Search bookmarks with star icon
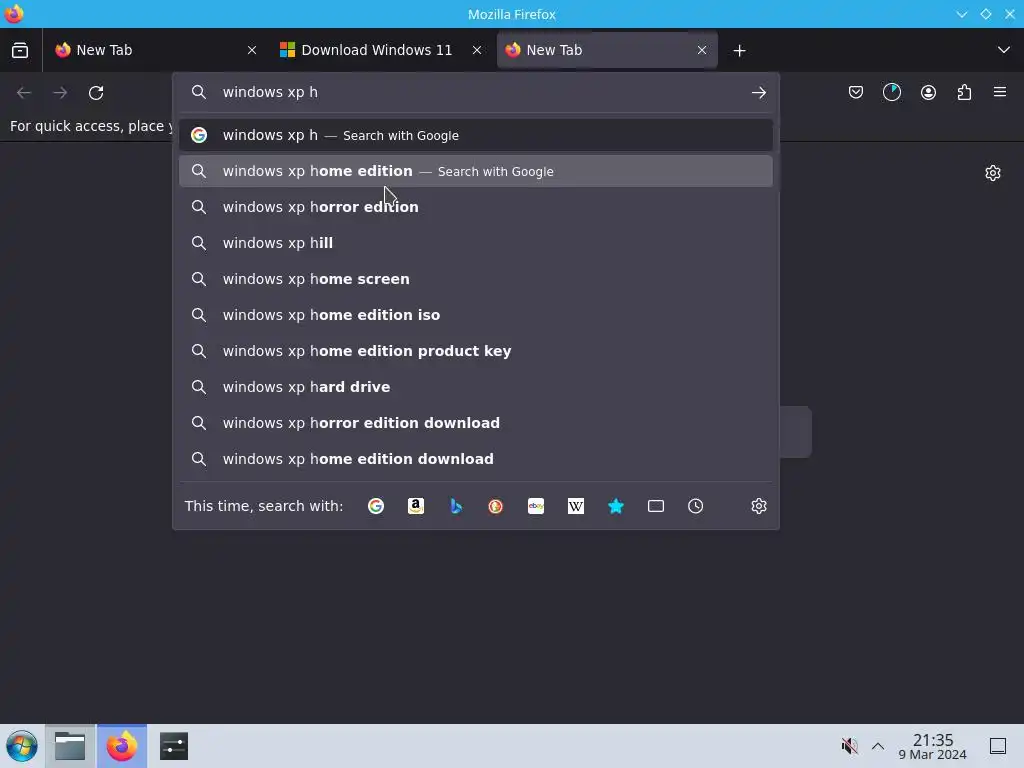 pyautogui.click(x=616, y=506)
